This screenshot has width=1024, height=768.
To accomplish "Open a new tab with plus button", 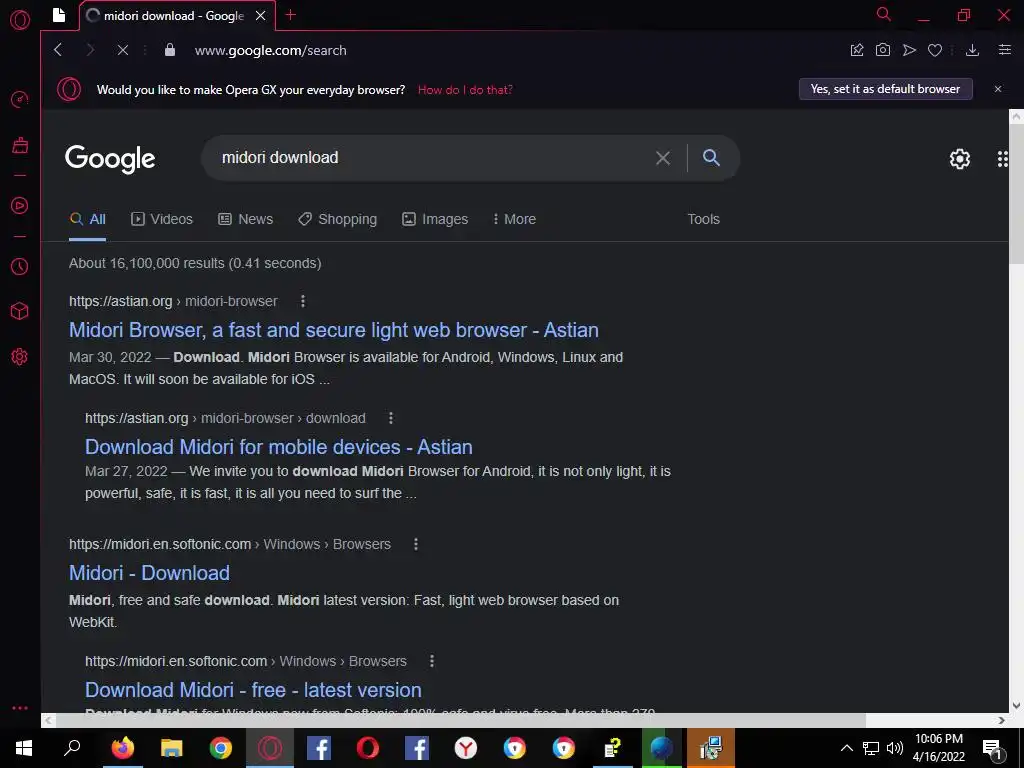I will 291,15.
